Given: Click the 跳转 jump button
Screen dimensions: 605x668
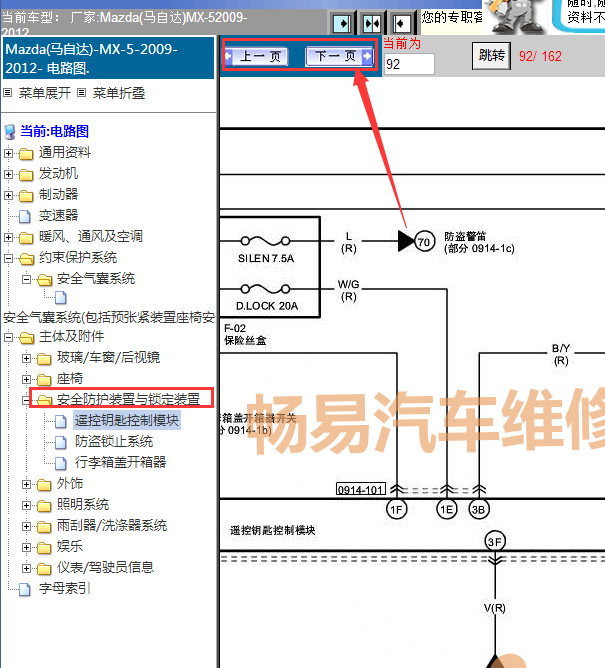Looking at the screenshot, I should [x=491, y=55].
